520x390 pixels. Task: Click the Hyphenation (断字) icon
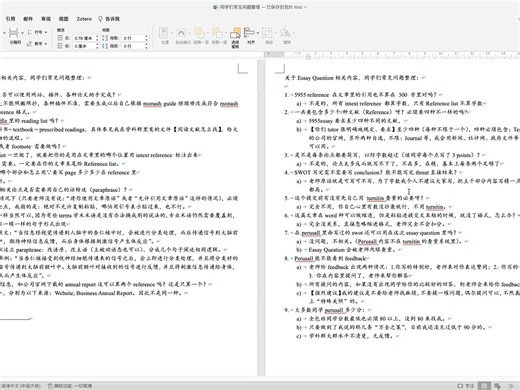pos(30,43)
